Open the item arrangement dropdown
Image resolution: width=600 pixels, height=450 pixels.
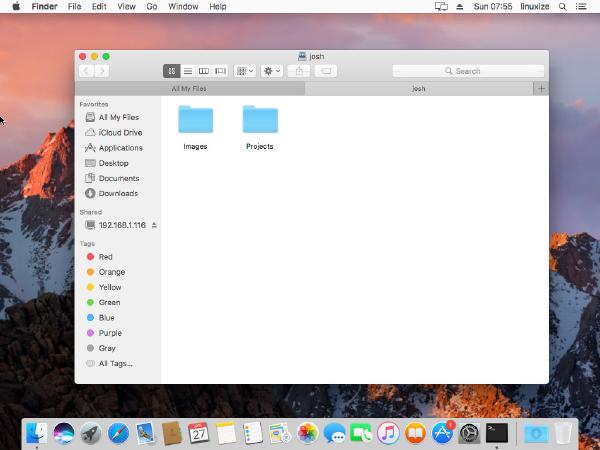pos(245,71)
